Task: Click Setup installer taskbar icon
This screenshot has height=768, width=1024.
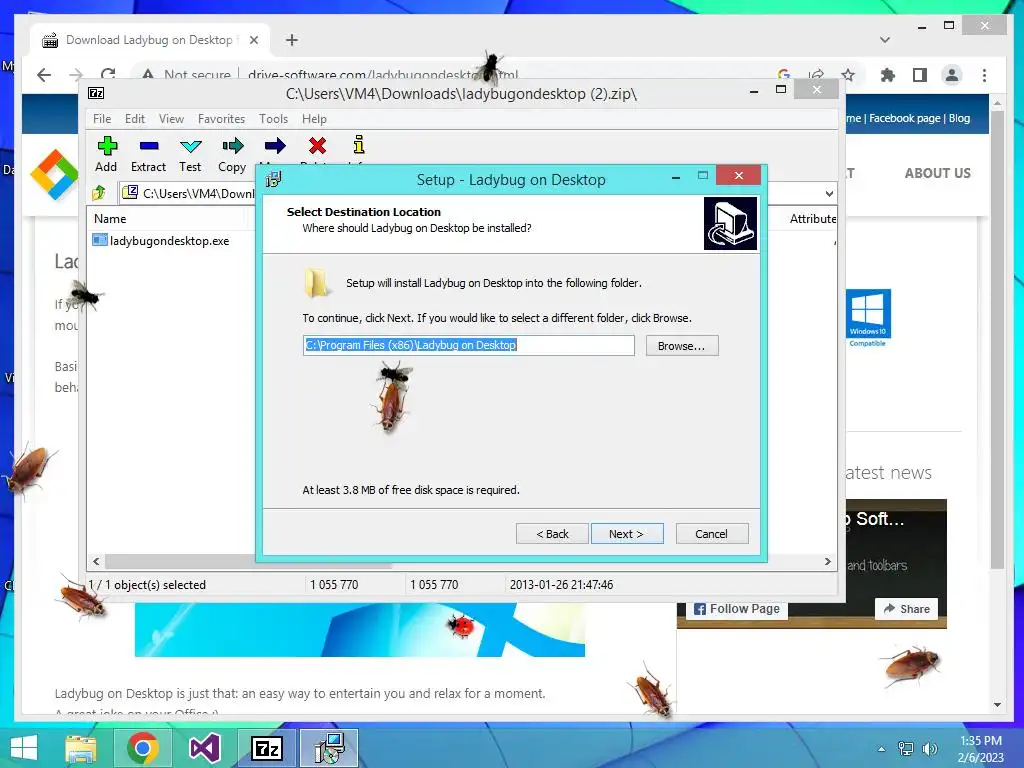Action: (x=328, y=748)
